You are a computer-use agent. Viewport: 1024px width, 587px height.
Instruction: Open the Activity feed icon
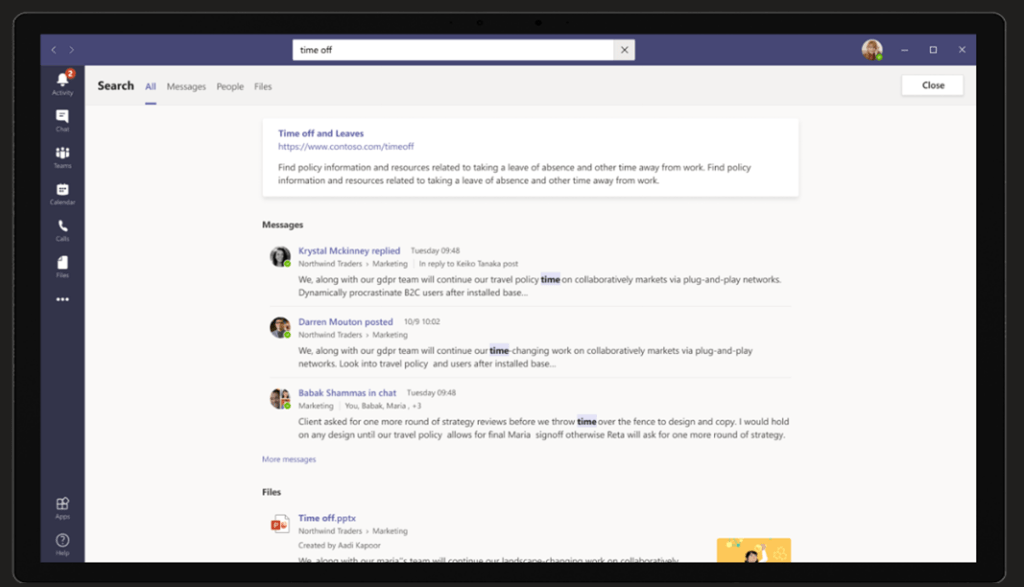62,82
